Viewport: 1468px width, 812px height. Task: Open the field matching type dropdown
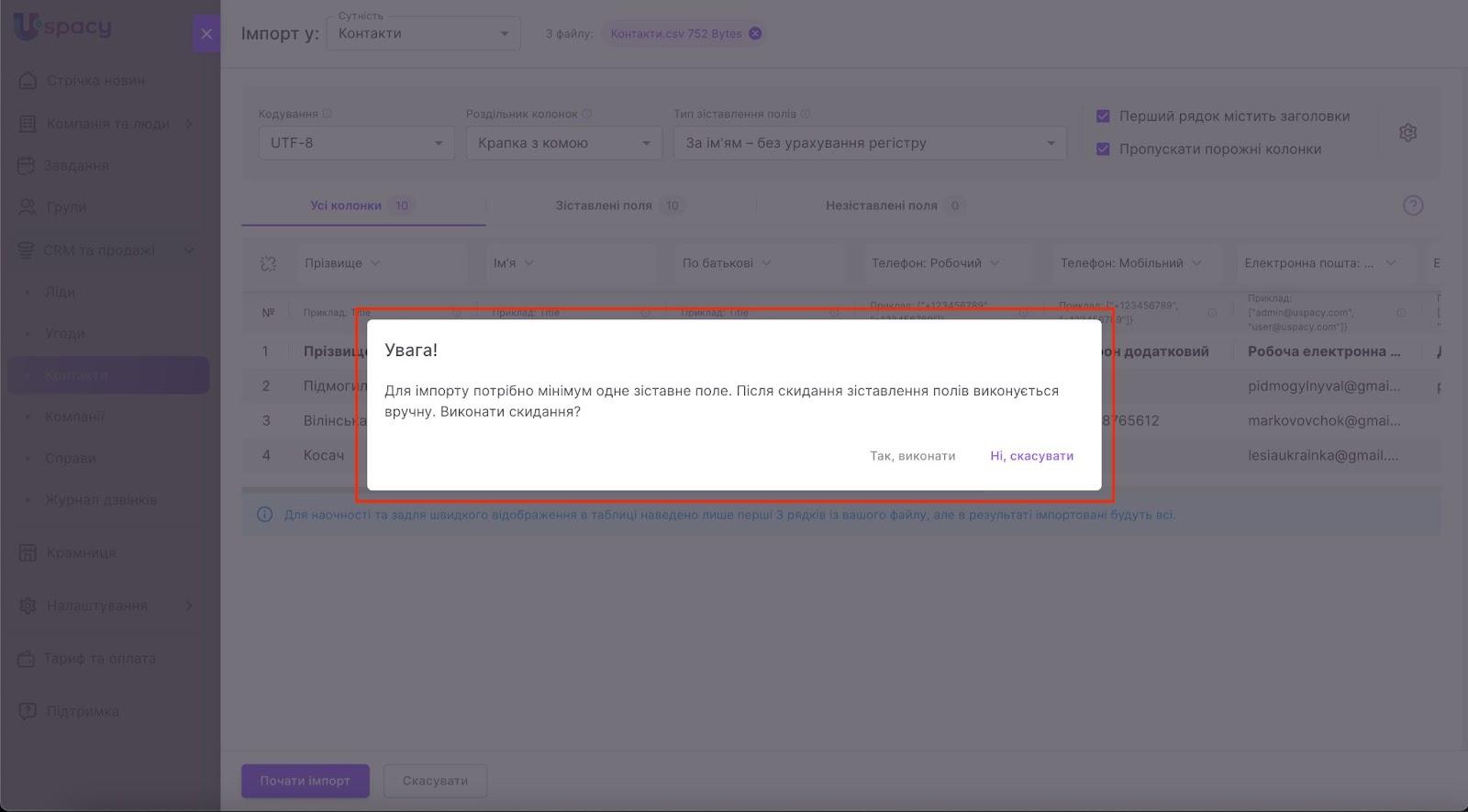(870, 143)
